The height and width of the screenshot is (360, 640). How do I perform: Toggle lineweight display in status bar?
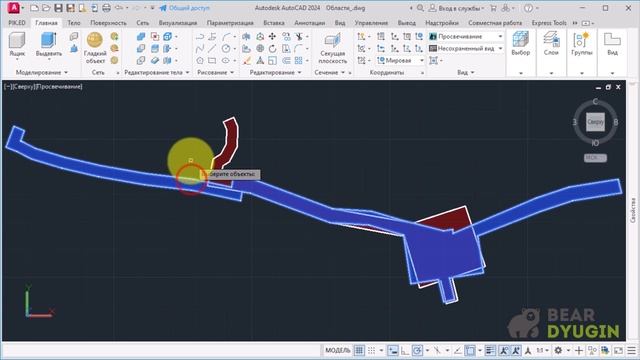click(490, 350)
